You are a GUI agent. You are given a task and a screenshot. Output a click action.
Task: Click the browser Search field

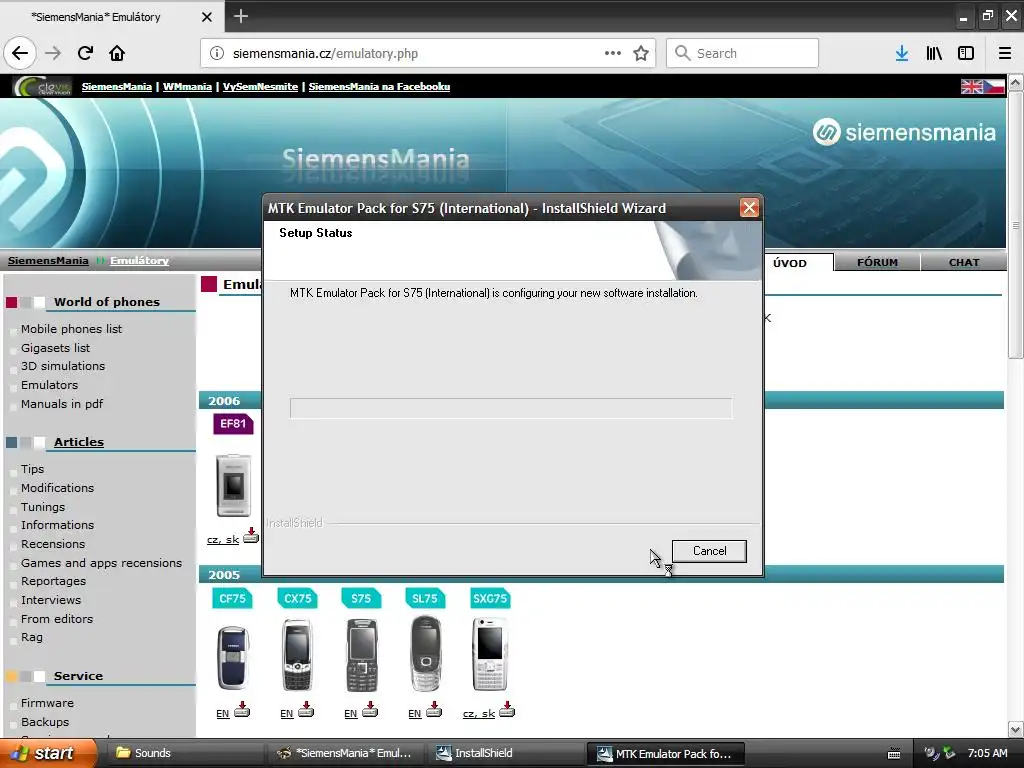743,53
